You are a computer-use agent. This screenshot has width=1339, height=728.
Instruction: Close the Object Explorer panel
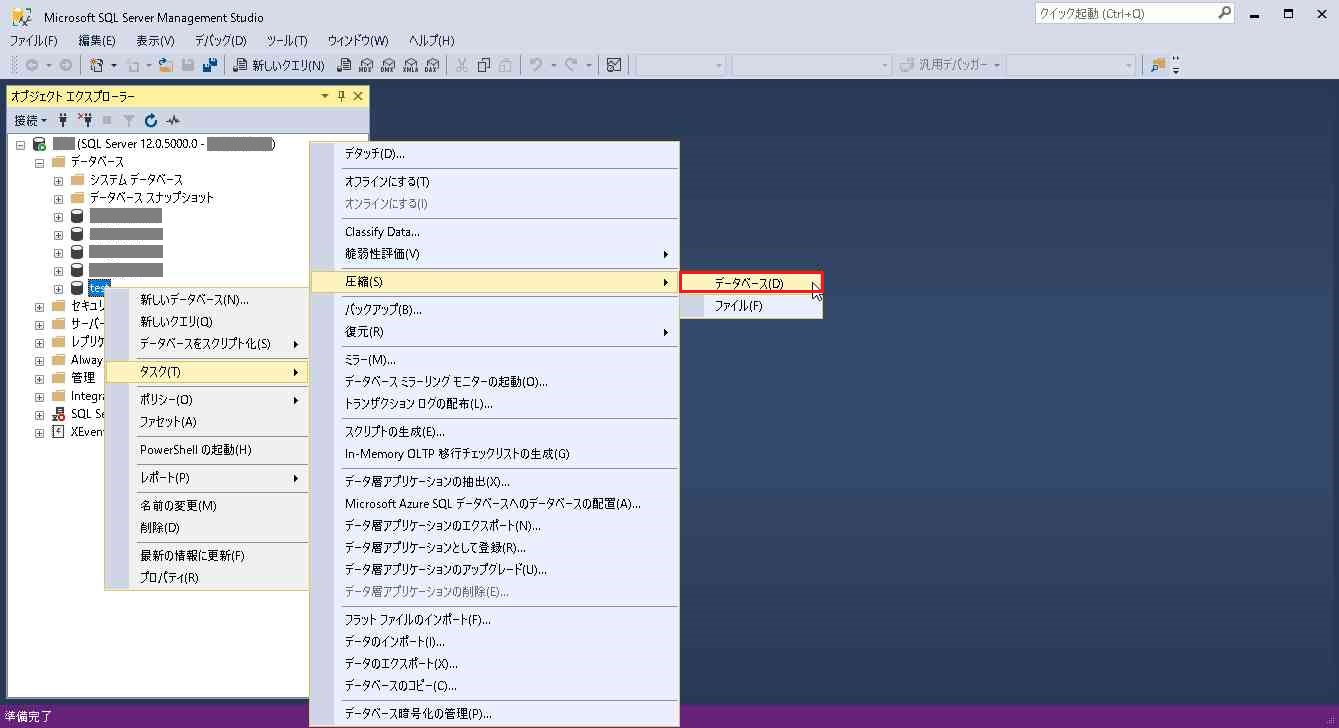click(358, 96)
